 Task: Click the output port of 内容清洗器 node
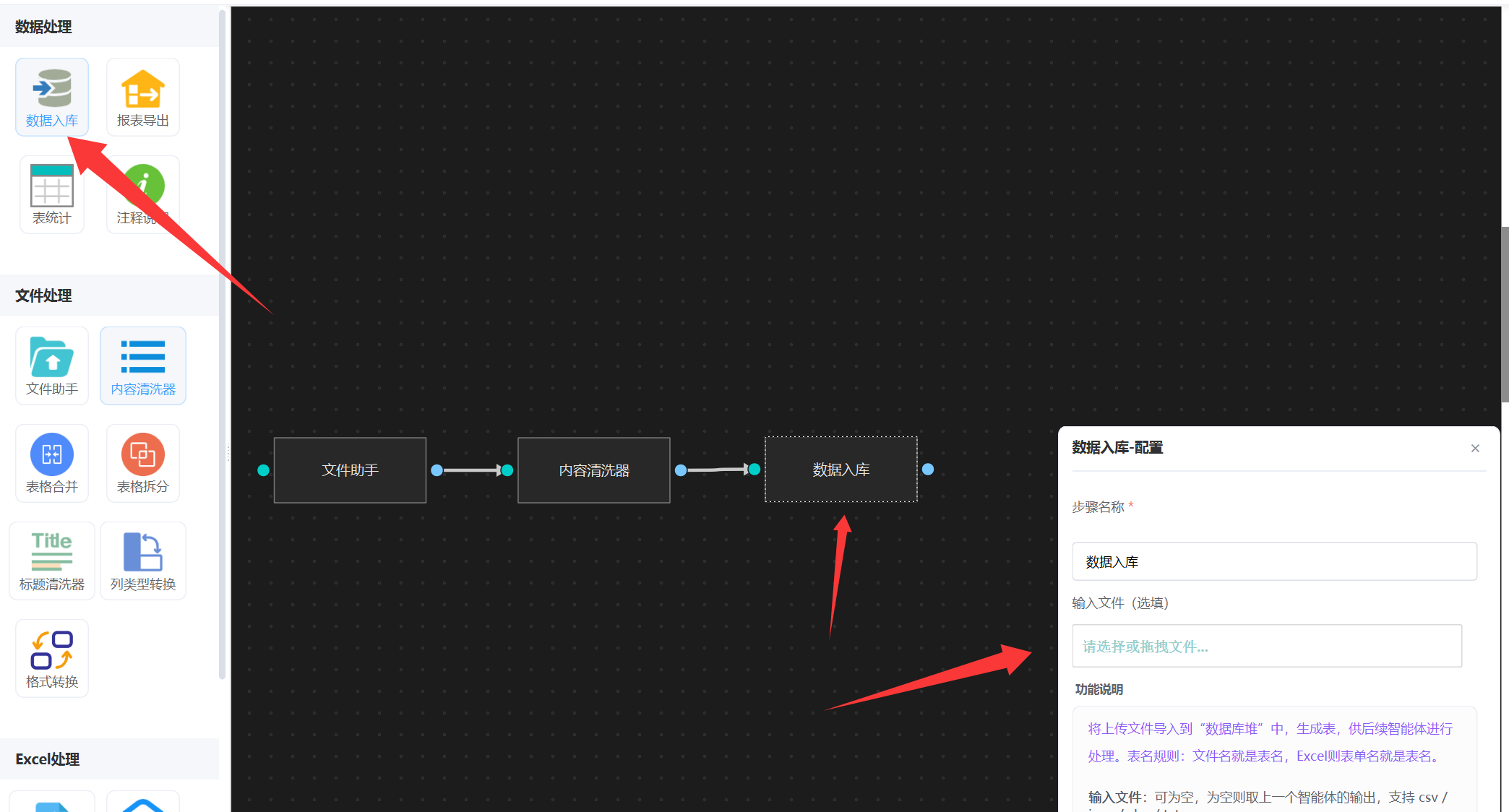pos(681,470)
